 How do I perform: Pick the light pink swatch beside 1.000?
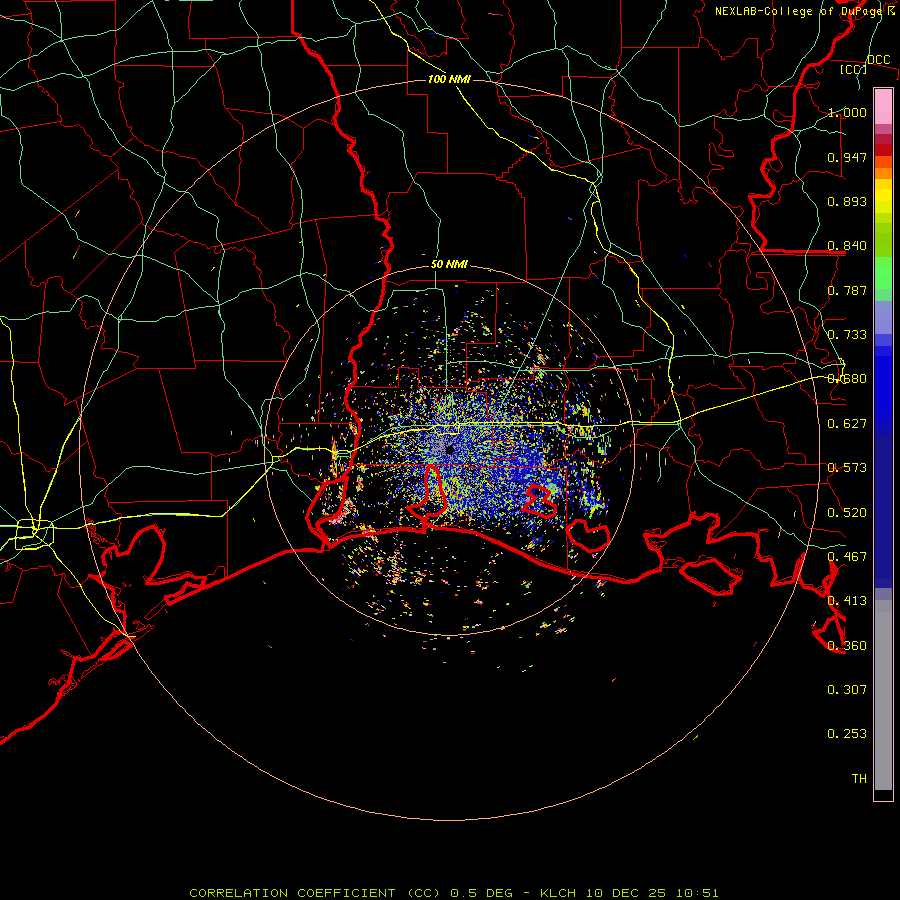click(x=883, y=107)
